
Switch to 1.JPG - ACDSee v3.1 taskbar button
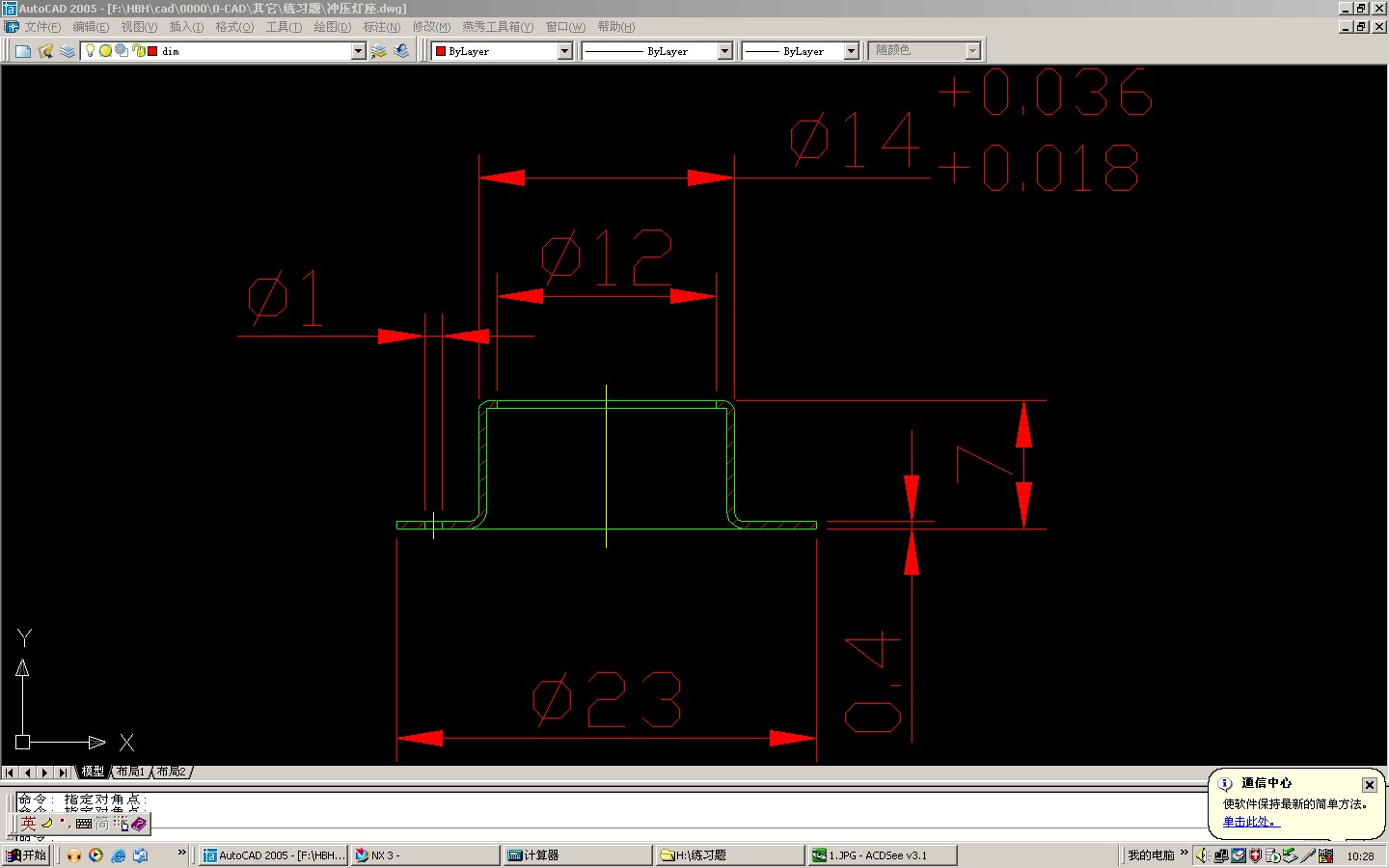pos(883,855)
